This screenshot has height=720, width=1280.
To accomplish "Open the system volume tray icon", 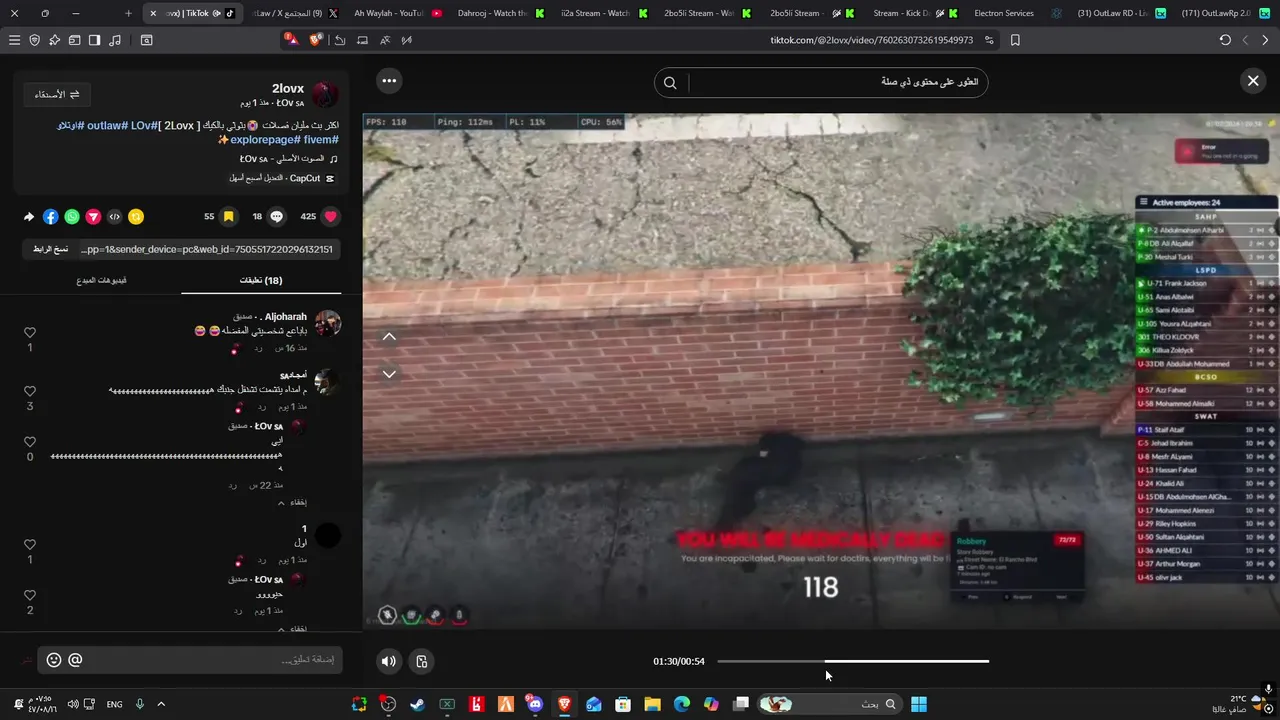I will coord(72,704).
